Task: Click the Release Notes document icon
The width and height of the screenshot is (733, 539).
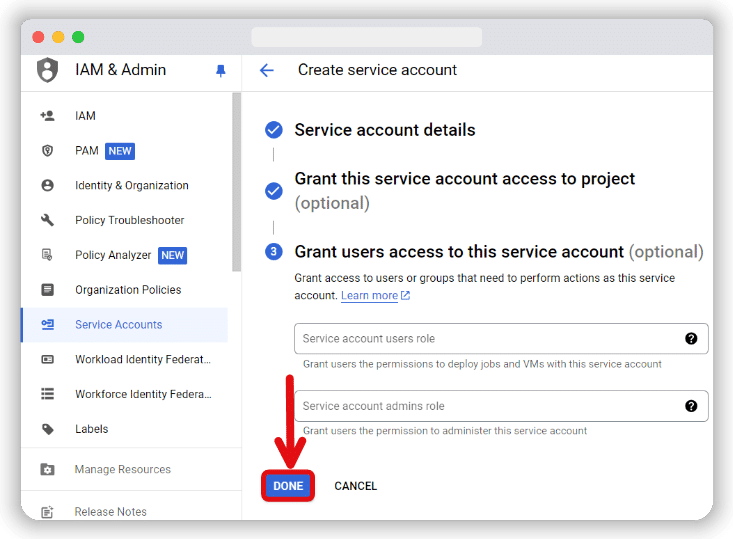Action: coord(47,512)
